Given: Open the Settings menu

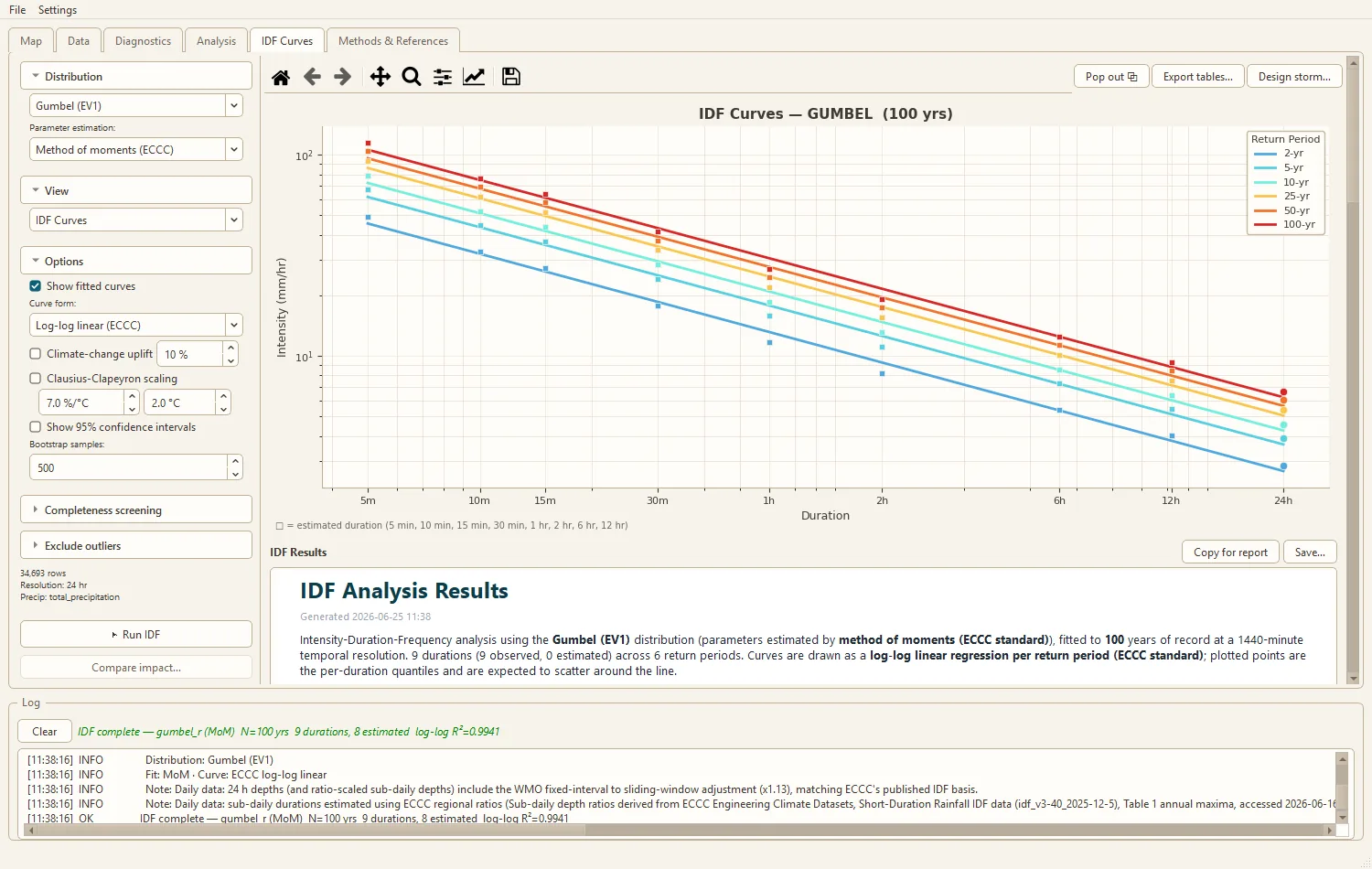Looking at the screenshot, I should tap(58, 10).
